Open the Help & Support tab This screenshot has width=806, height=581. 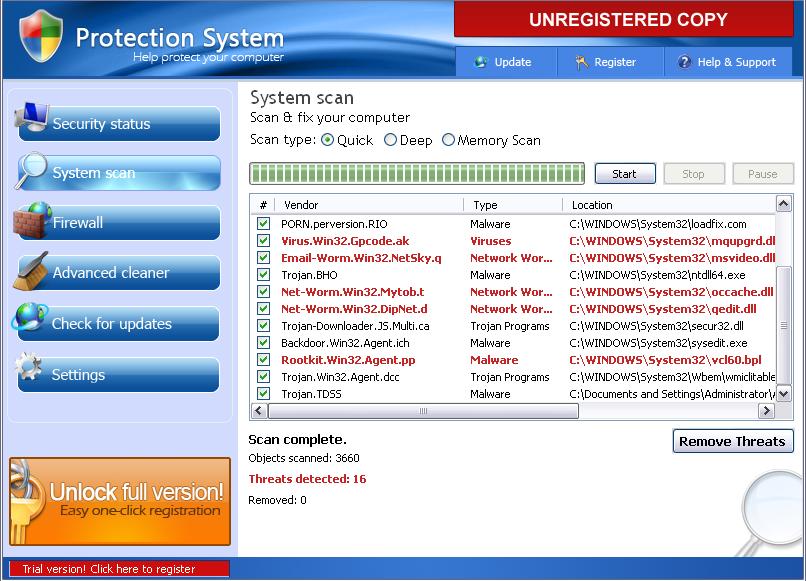click(x=728, y=62)
